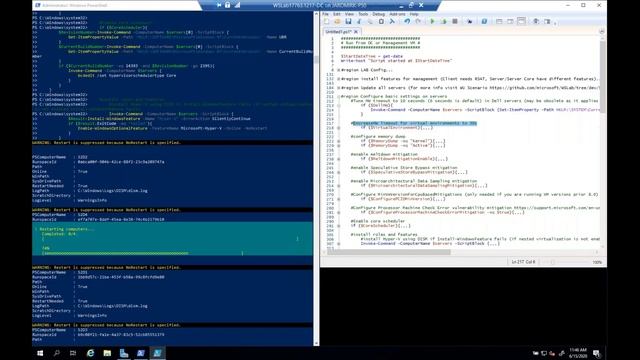Click highlighted increase timeout comment line
Image resolution: width=640 pixels, height=360 pixels.
point(413,123)
